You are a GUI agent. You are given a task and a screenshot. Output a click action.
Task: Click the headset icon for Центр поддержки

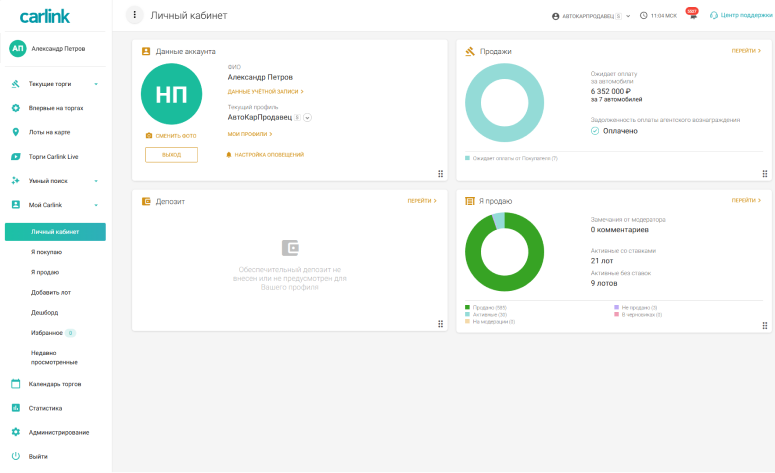pyautogui.click(x=714, y=16)
